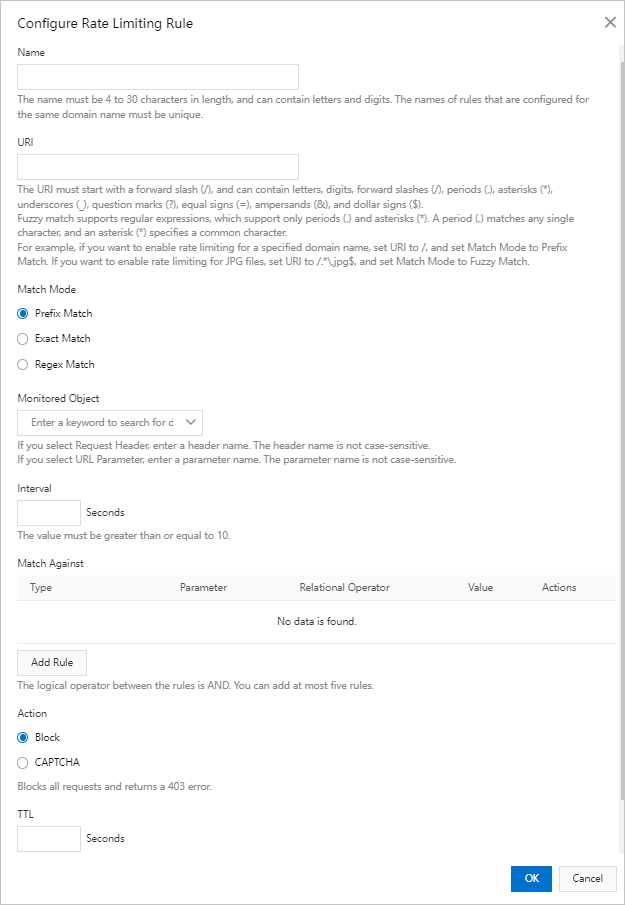Click the Type column header
This screenshot has height=905, width=625.
tap(41, 588)
